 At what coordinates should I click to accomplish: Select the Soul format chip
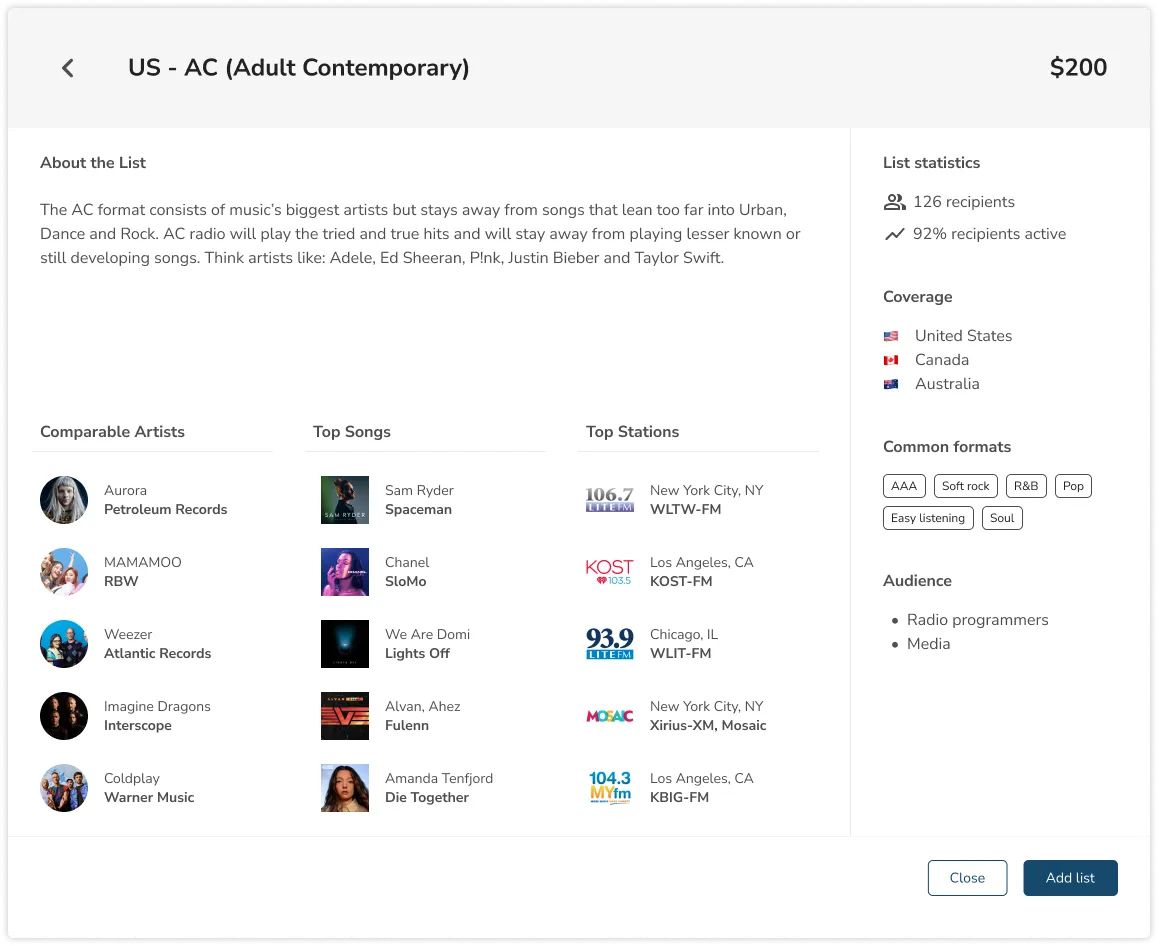tap(1002, 518)
